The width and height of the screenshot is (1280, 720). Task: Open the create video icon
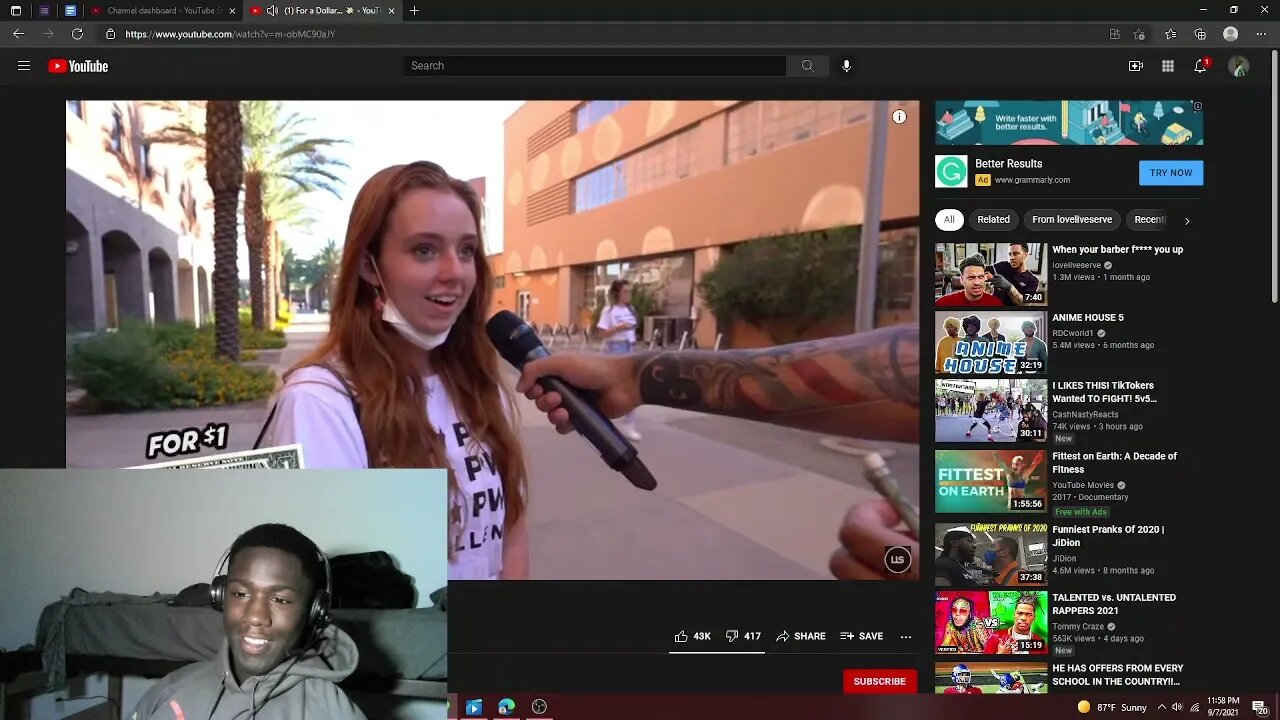pos(1136,66)
